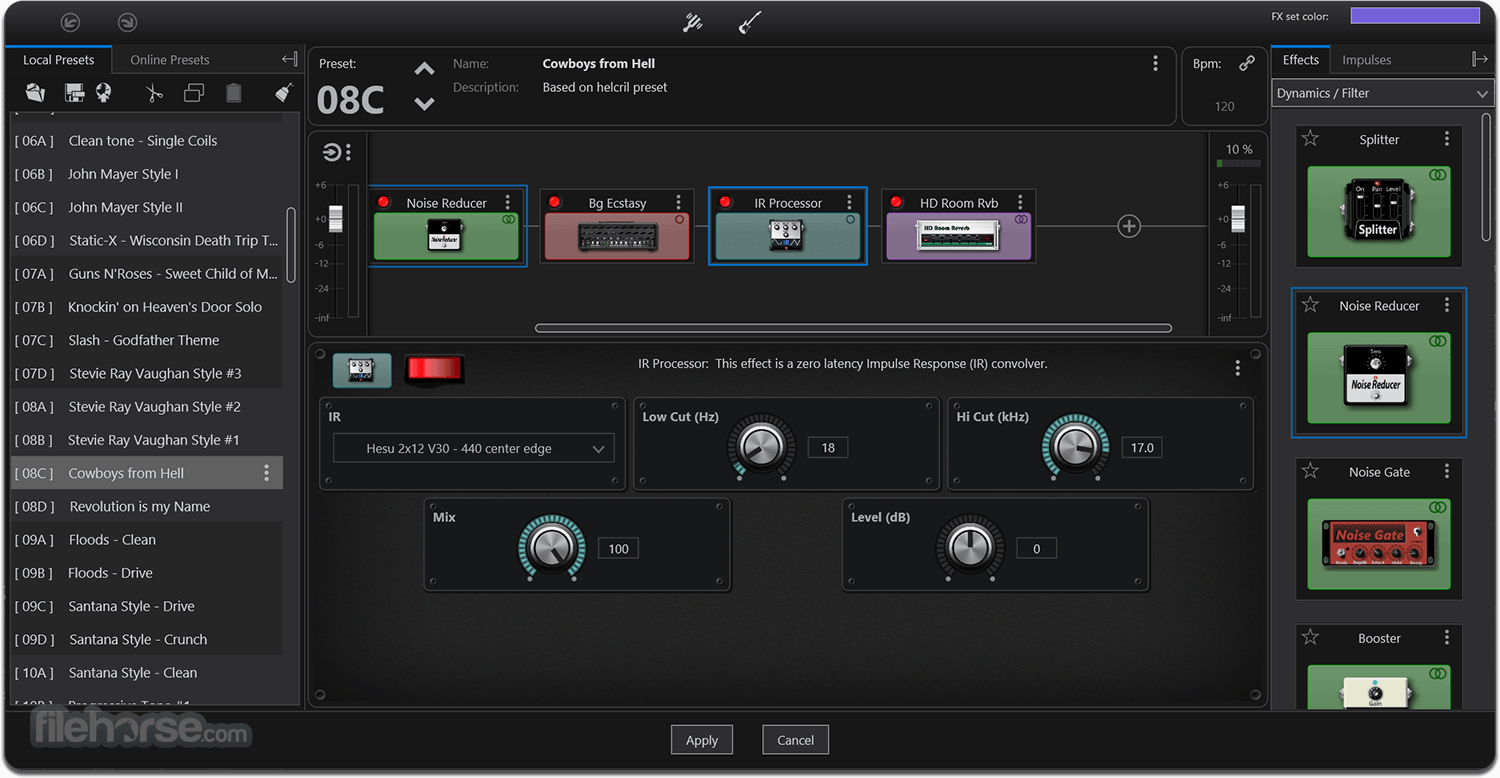Open preset folder icon in the presets toolbar
The image size is (1500, 778).
click(35, 93)
